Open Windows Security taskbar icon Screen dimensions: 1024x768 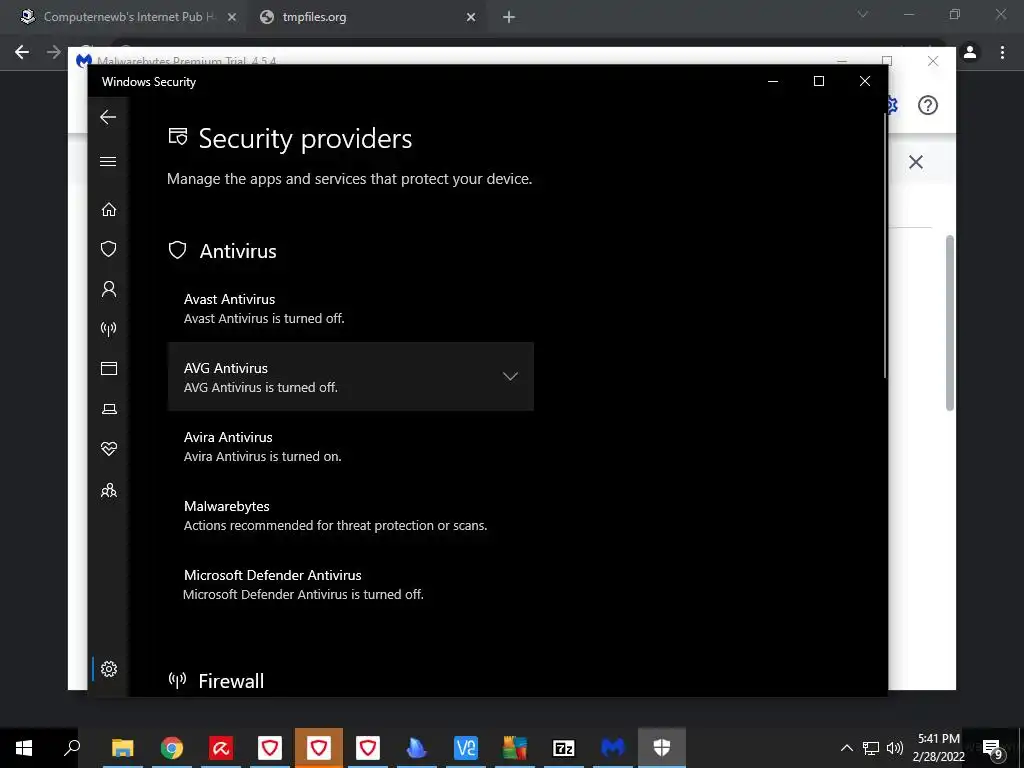tap(662, 748)
